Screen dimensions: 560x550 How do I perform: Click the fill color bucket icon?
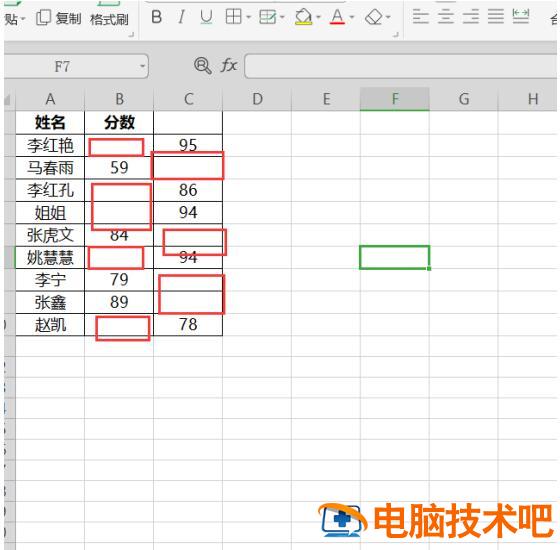303,17
